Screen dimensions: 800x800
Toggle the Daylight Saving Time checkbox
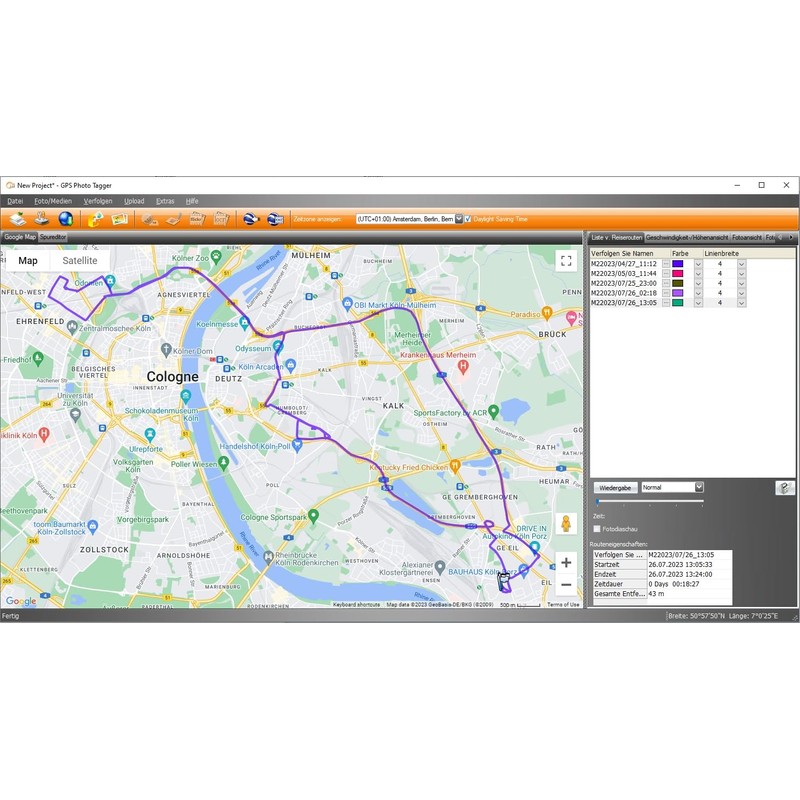click(468, 219)
